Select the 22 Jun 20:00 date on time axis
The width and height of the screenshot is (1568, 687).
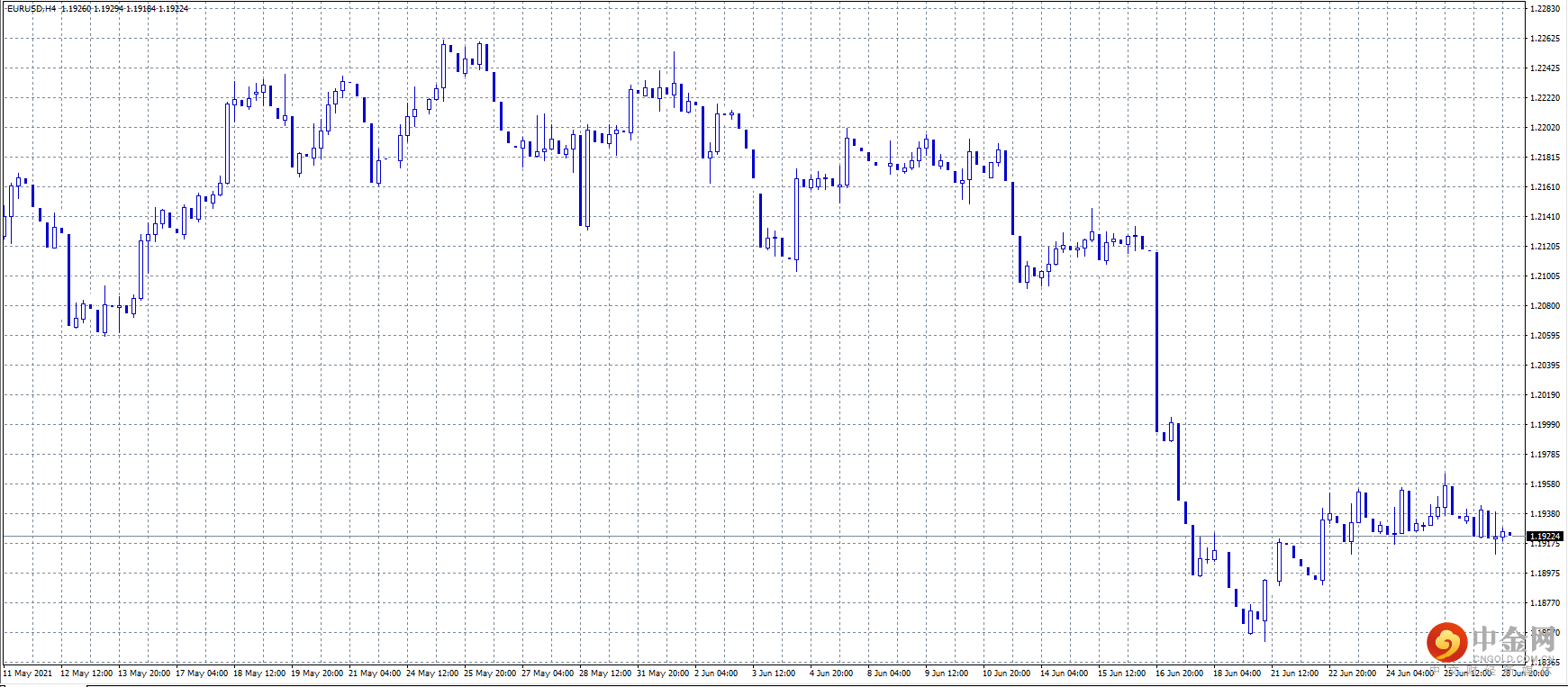point(1353,673)
